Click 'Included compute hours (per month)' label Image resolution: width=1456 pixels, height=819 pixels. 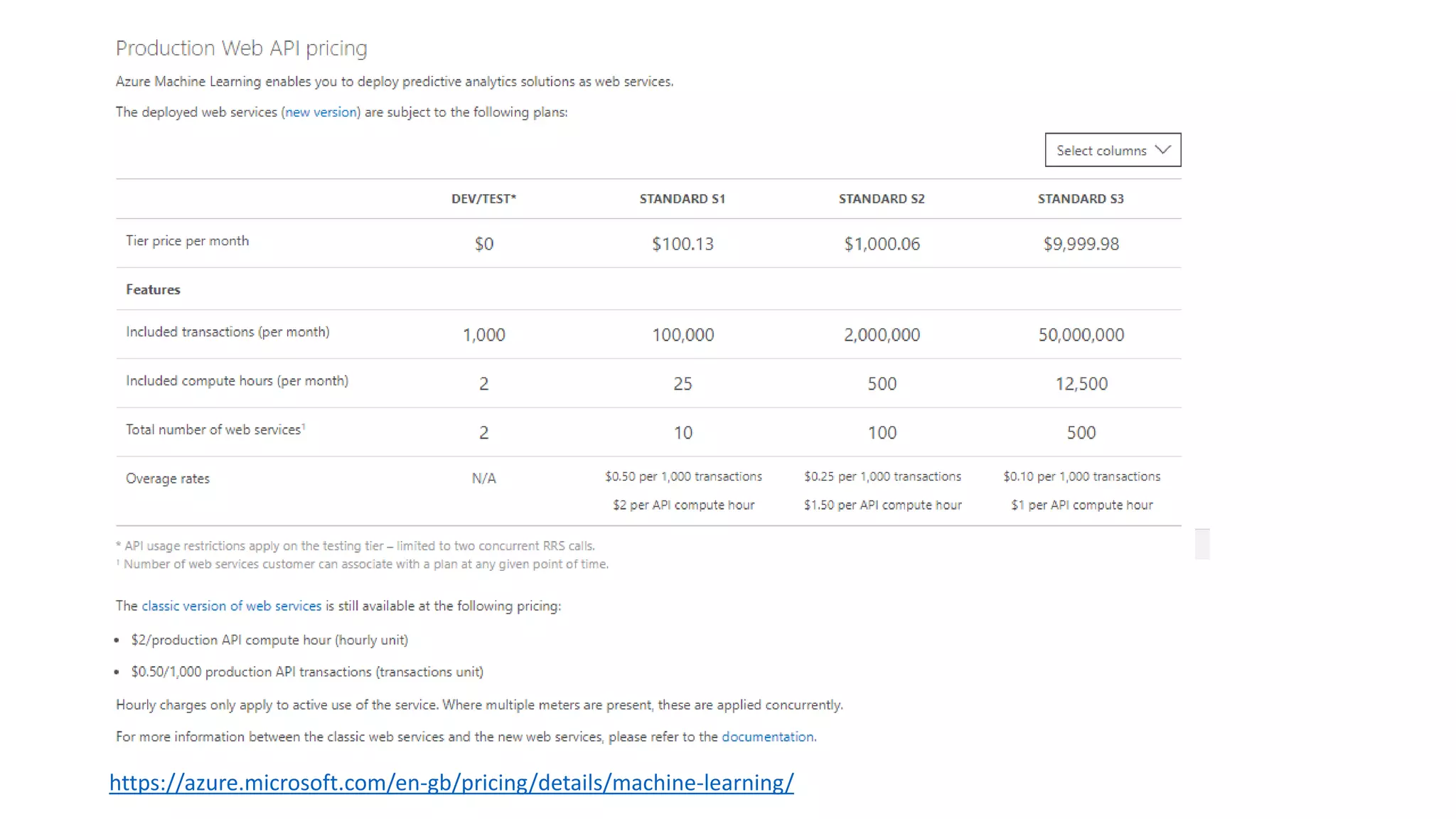pyautogui.click(x=237, y=381)
